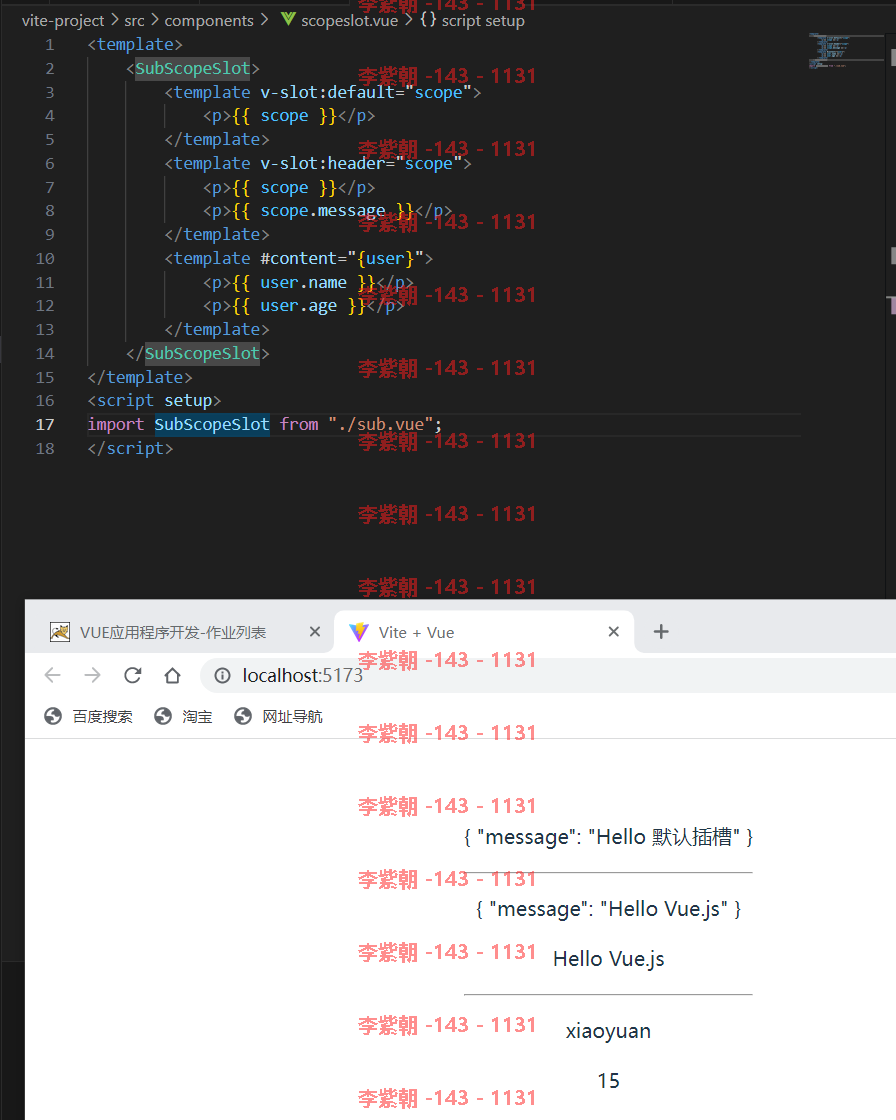Click the code minimap
The width and height of the screenshot is (896, 1120).
pyautogui.click(x=845, y=50)
